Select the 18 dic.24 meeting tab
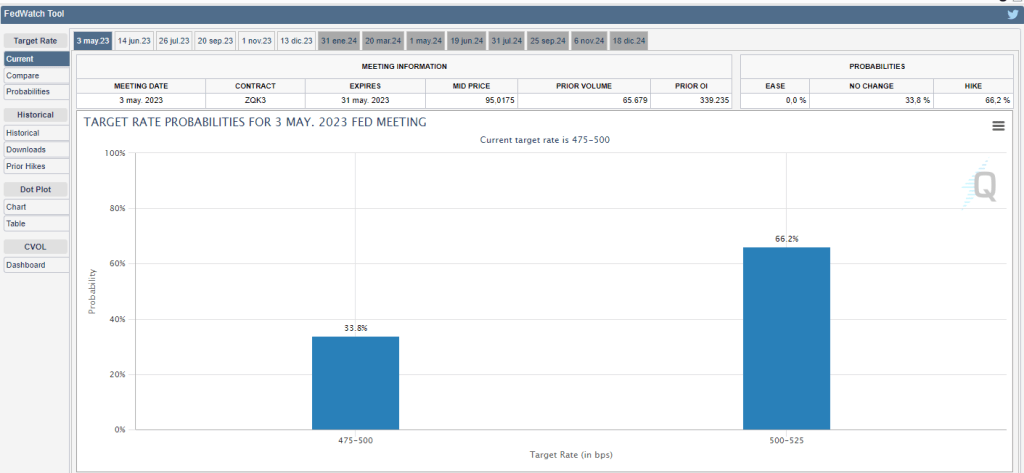The height and width of the screenshot is (473, 1024). tap(629, 41)
